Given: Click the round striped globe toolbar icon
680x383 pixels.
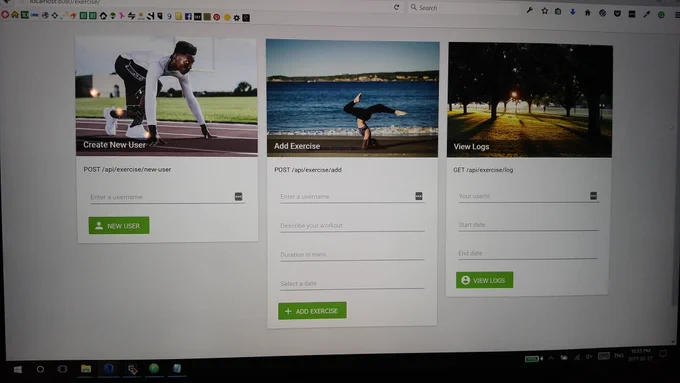Looking at the screenshot, I should click(x=602, y=13).
